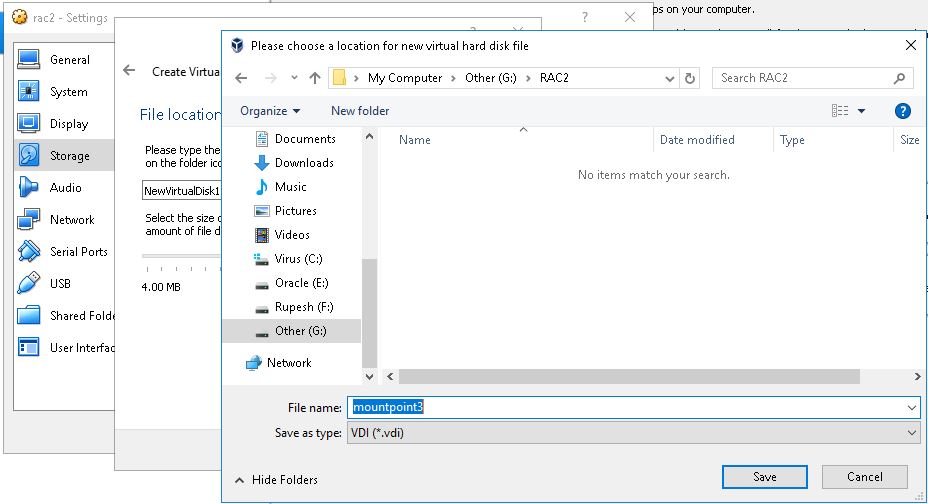Open Pictures folder in navigation pane
The height and width of the screenshot is (504, 928).
pyautogui.click(x=286, y=211)
